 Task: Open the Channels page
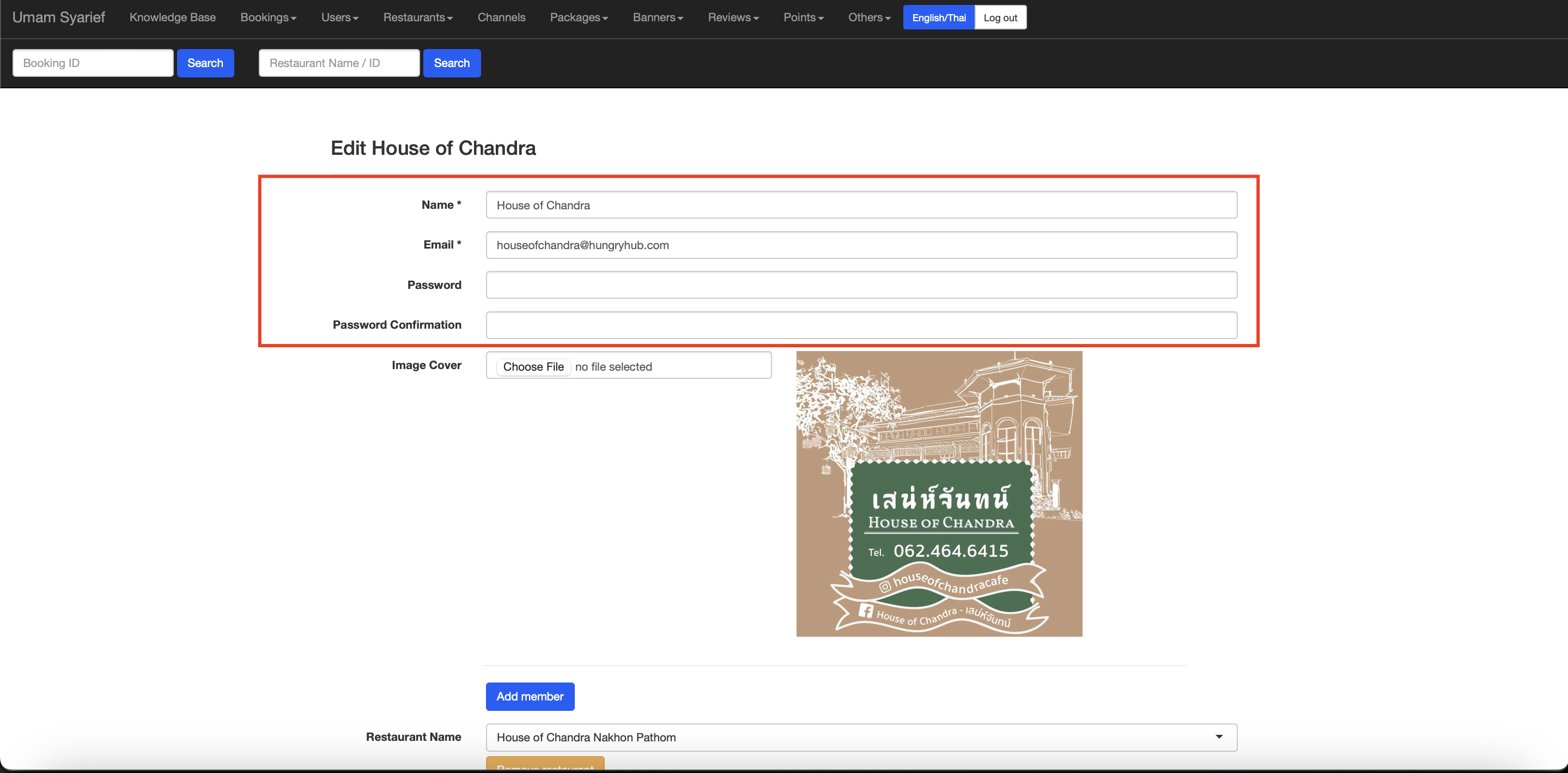tap(501, 17)
